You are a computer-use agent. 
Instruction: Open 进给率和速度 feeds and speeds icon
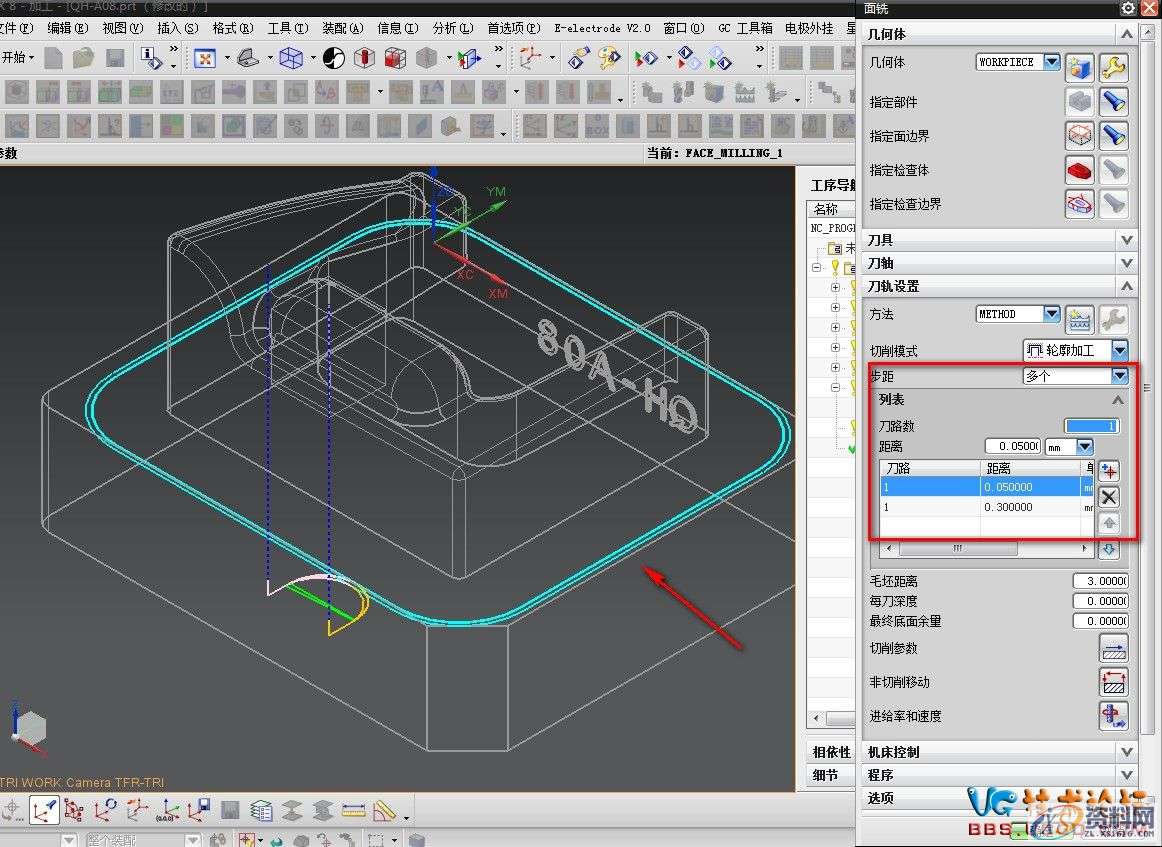tap(1113, 716)
